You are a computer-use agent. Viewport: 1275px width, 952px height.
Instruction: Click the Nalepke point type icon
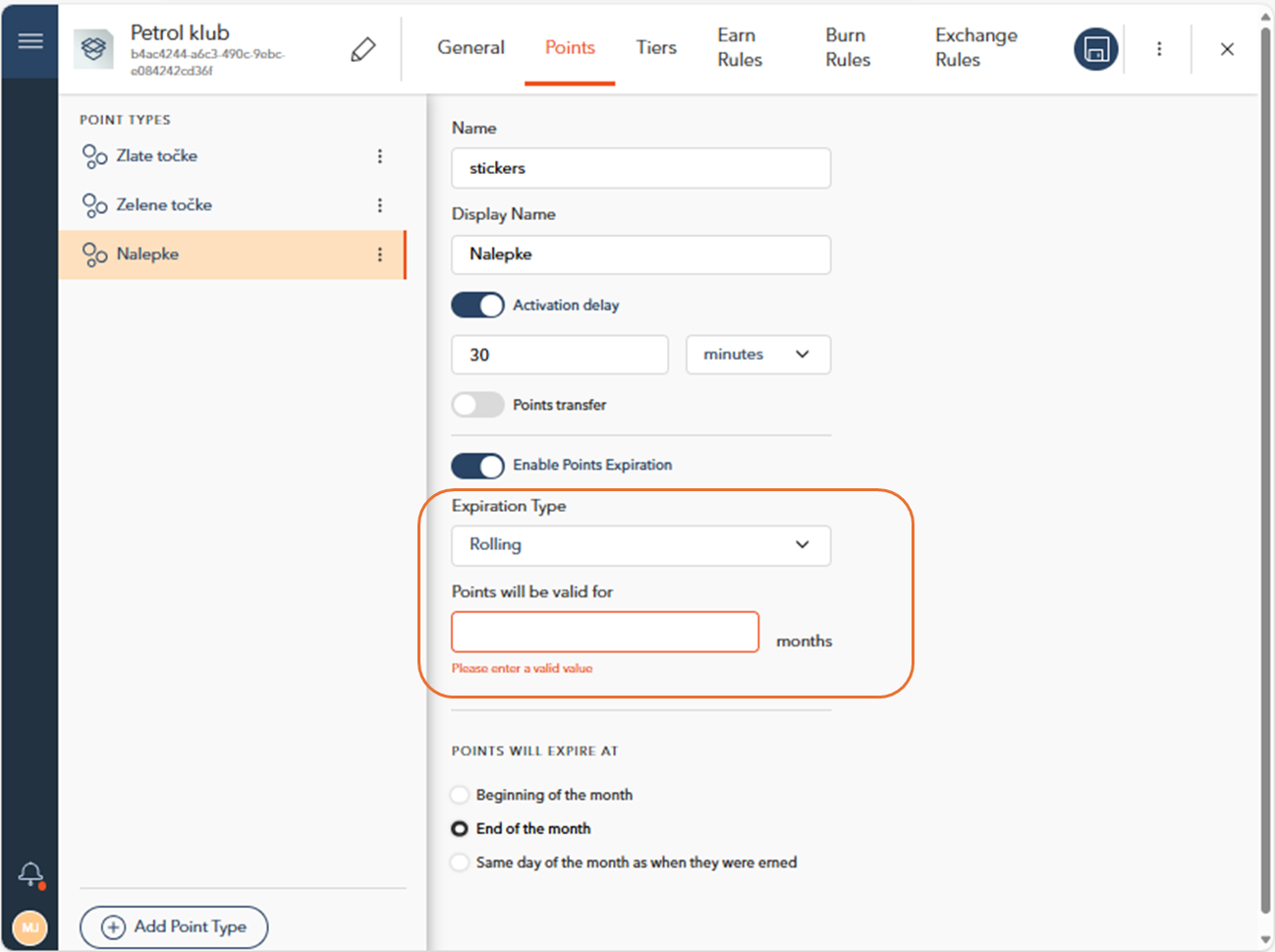[94, 254]
